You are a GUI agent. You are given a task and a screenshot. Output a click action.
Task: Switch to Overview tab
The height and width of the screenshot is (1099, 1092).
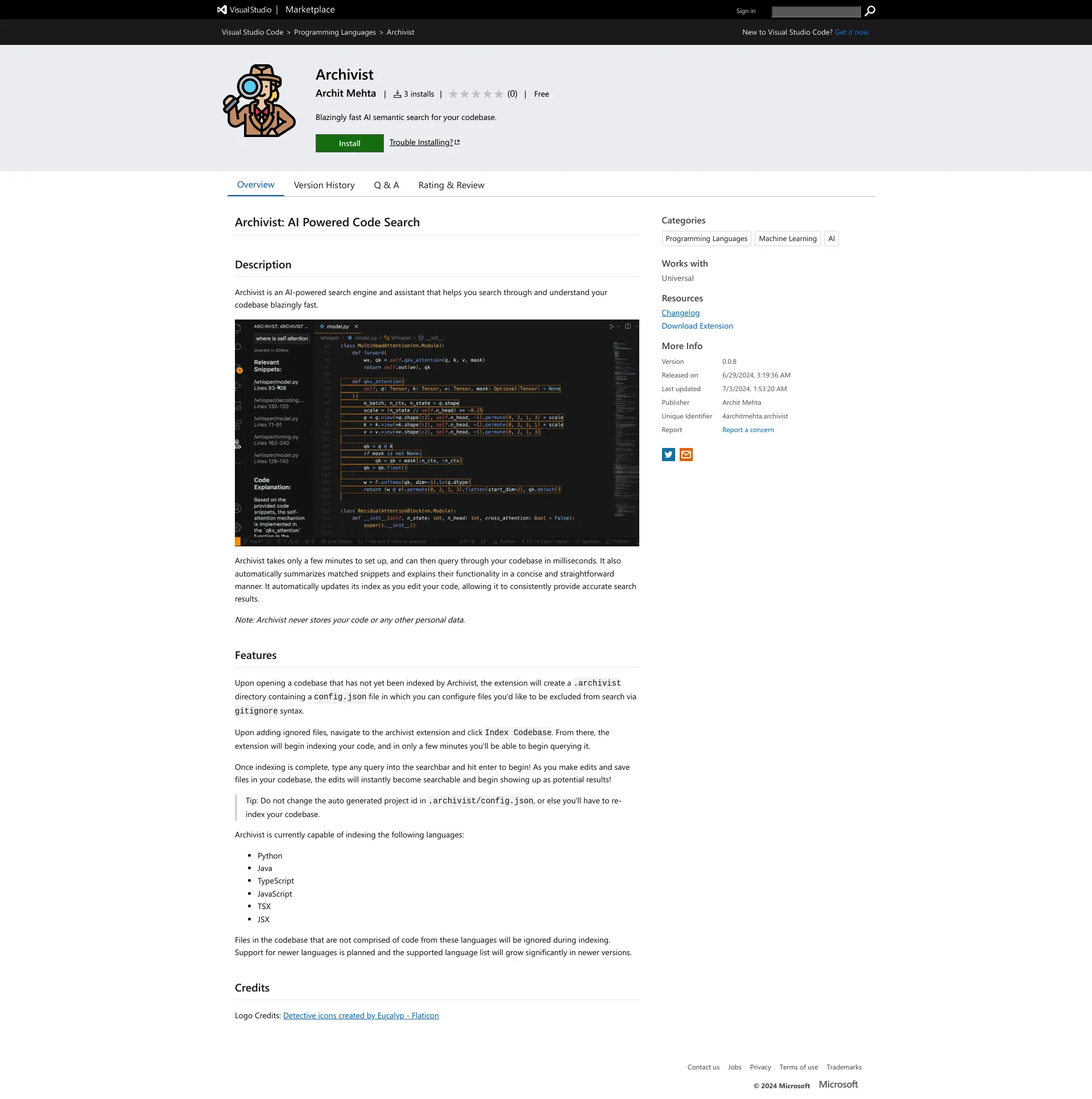pyautogui.click(x=255, y=185)
